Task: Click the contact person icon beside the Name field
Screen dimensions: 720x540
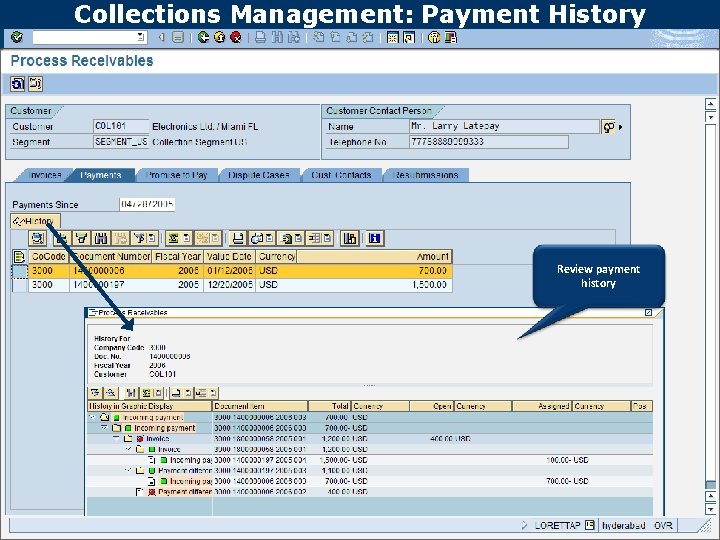Action: [608, 127]
